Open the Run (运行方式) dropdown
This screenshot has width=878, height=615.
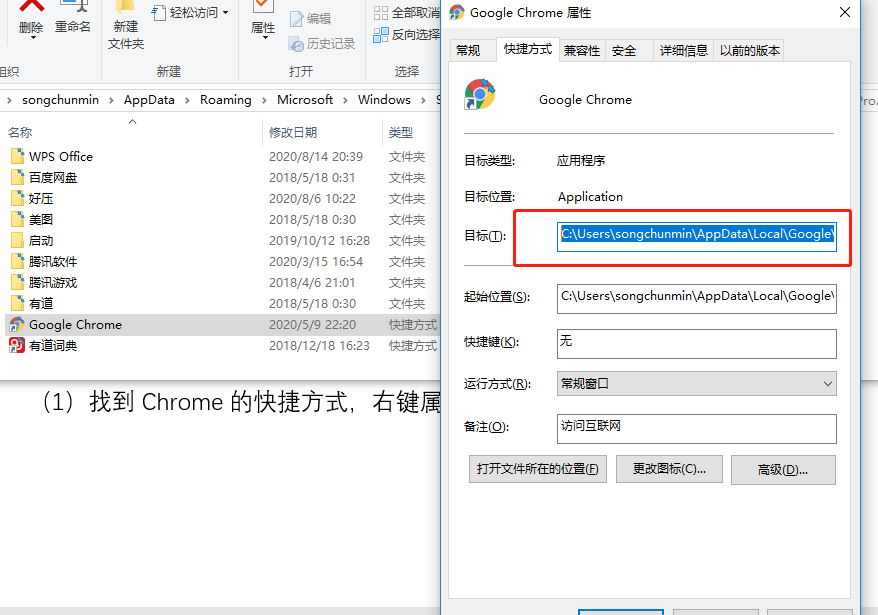point(697,384)
